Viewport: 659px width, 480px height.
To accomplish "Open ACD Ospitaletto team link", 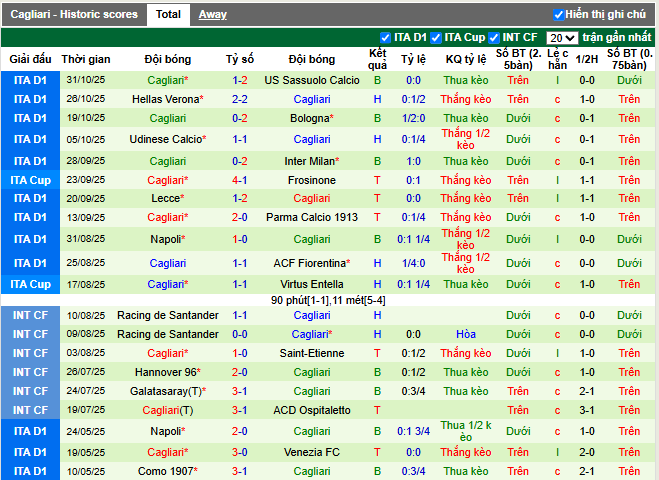I will pyautogui.click(x=312, y=410).
